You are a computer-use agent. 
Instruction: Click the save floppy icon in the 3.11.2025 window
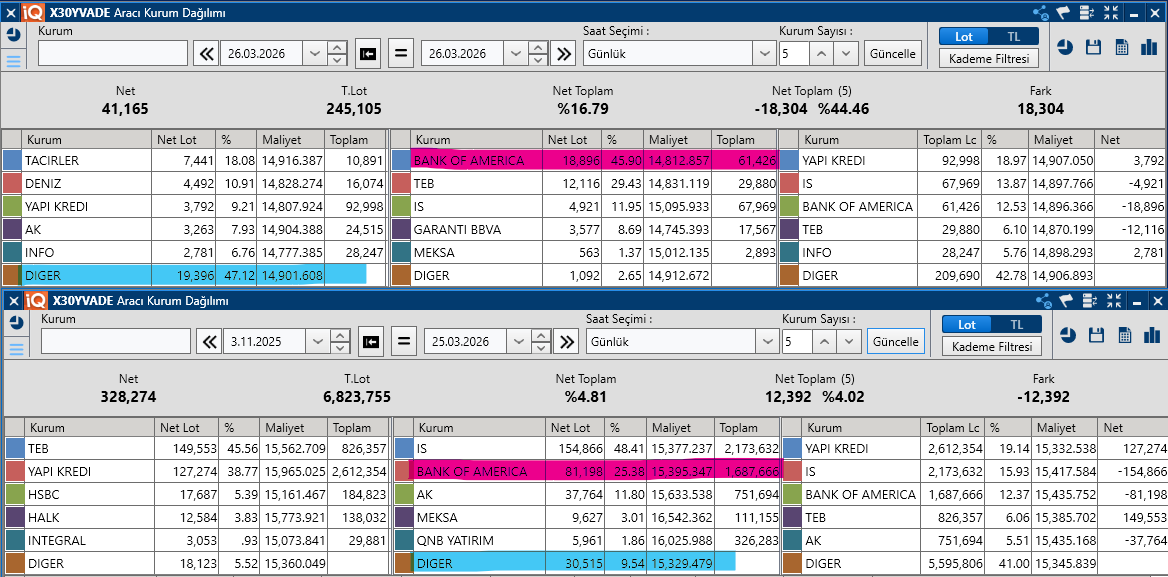1096,336
